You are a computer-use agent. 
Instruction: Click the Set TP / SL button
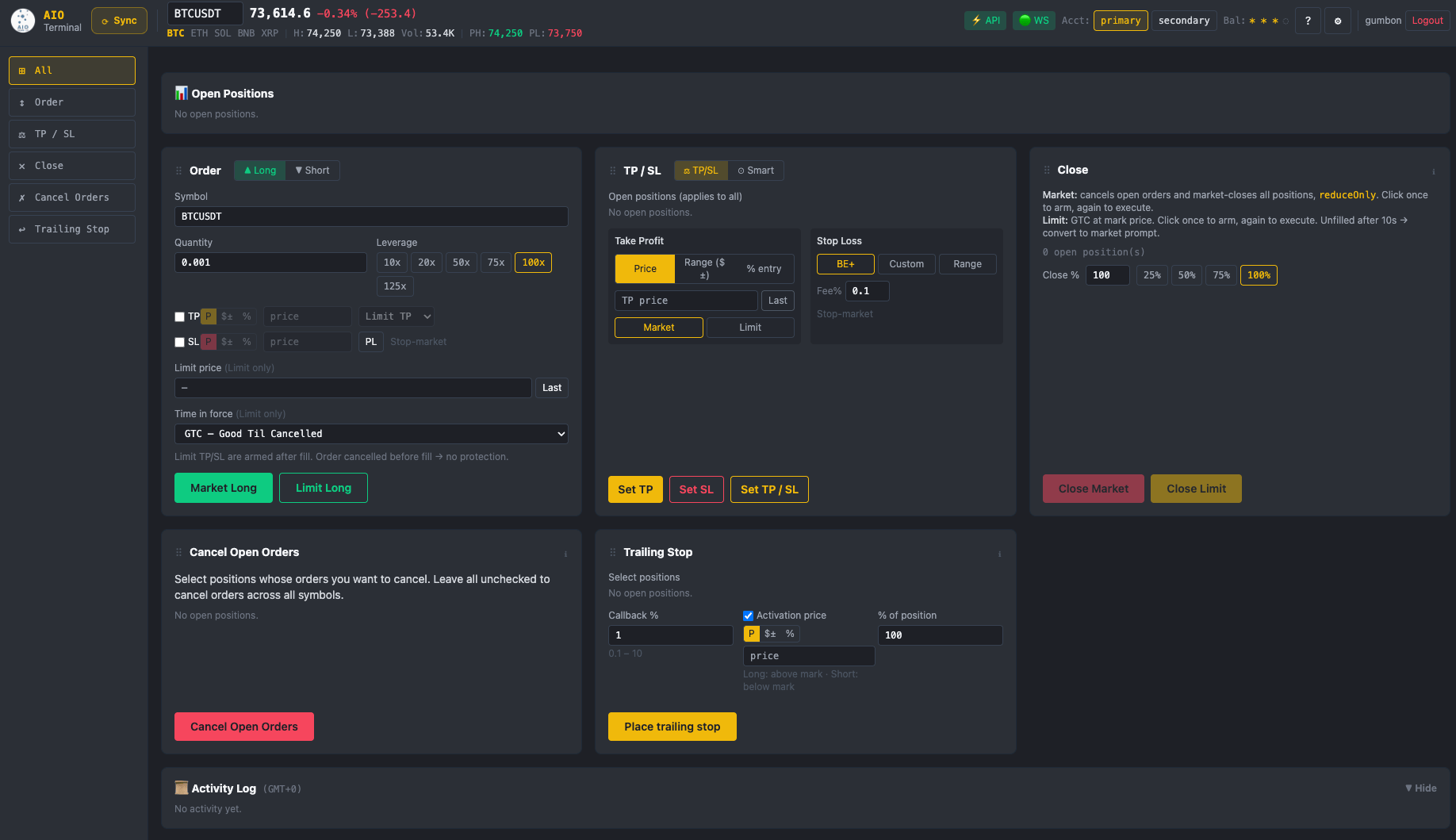(769, 489)
